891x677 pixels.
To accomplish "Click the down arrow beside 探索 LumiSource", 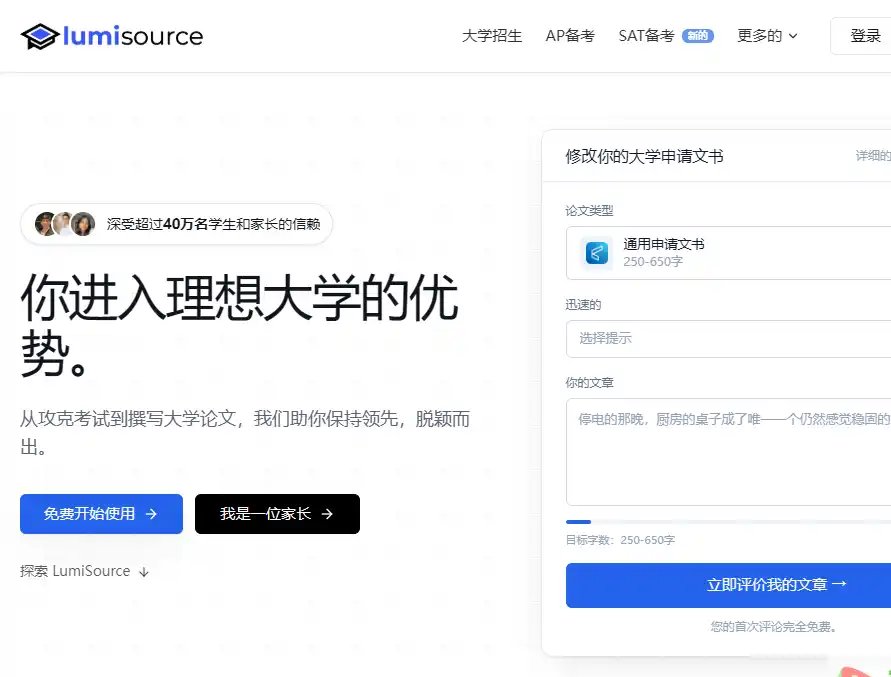I will (x=144, y=572).
